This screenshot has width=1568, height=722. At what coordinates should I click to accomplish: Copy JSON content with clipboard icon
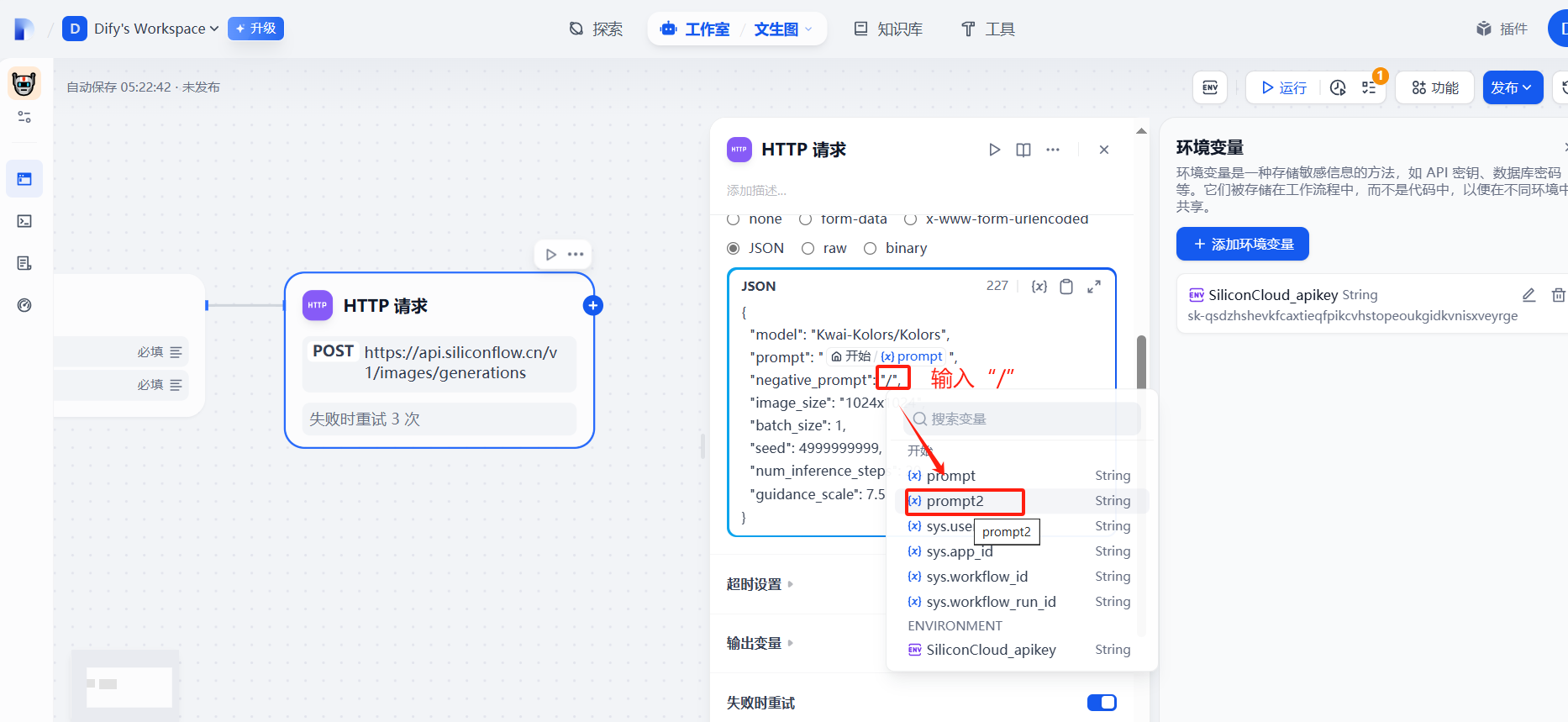pos(1066,287)
